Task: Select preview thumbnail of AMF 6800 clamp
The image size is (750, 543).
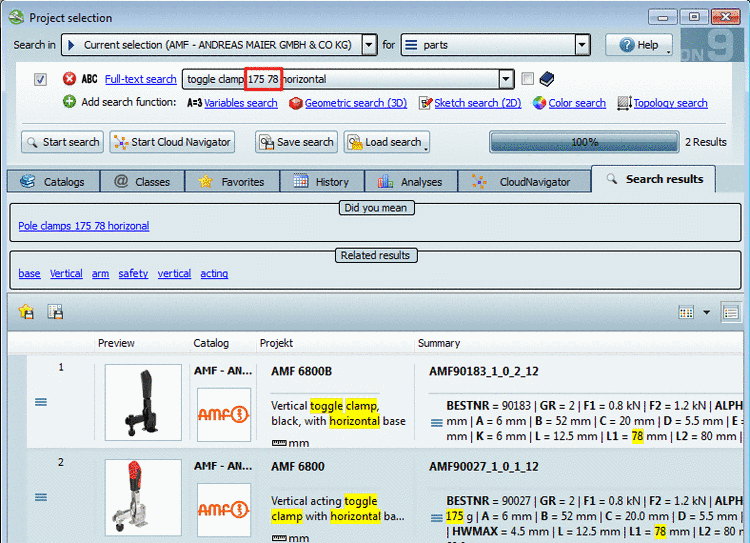Action: point(143,498)
